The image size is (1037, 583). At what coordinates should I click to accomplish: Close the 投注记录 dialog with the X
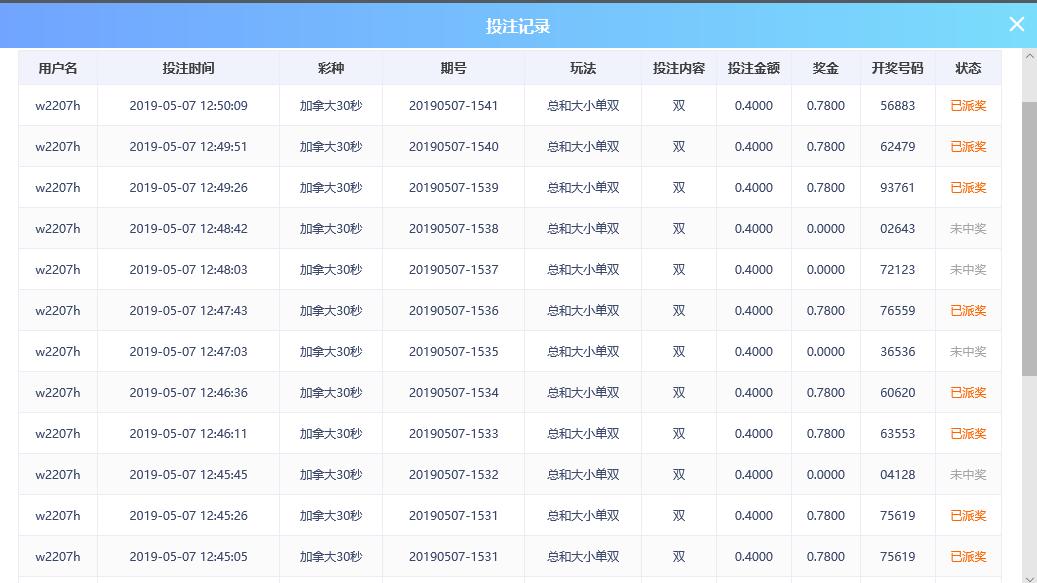1016,25
